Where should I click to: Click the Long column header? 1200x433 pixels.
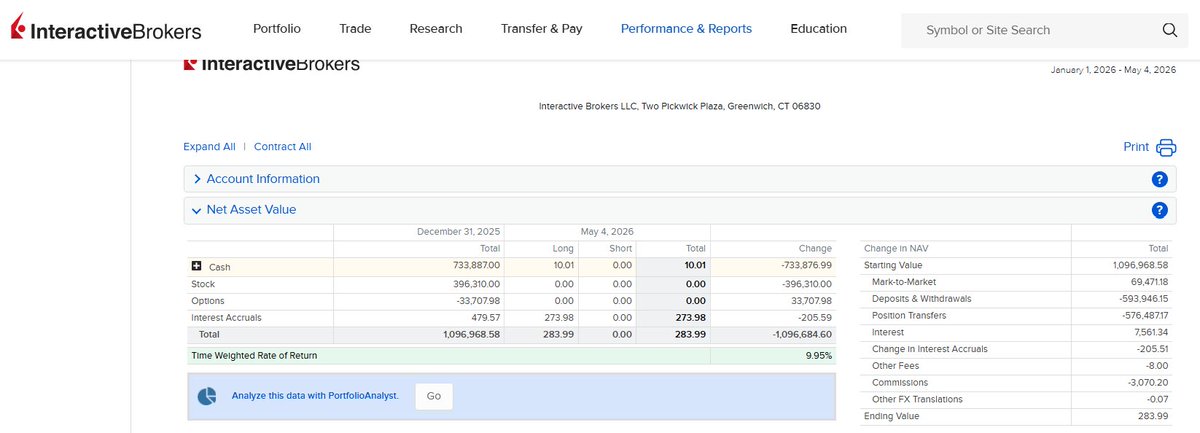coord(563,249)
